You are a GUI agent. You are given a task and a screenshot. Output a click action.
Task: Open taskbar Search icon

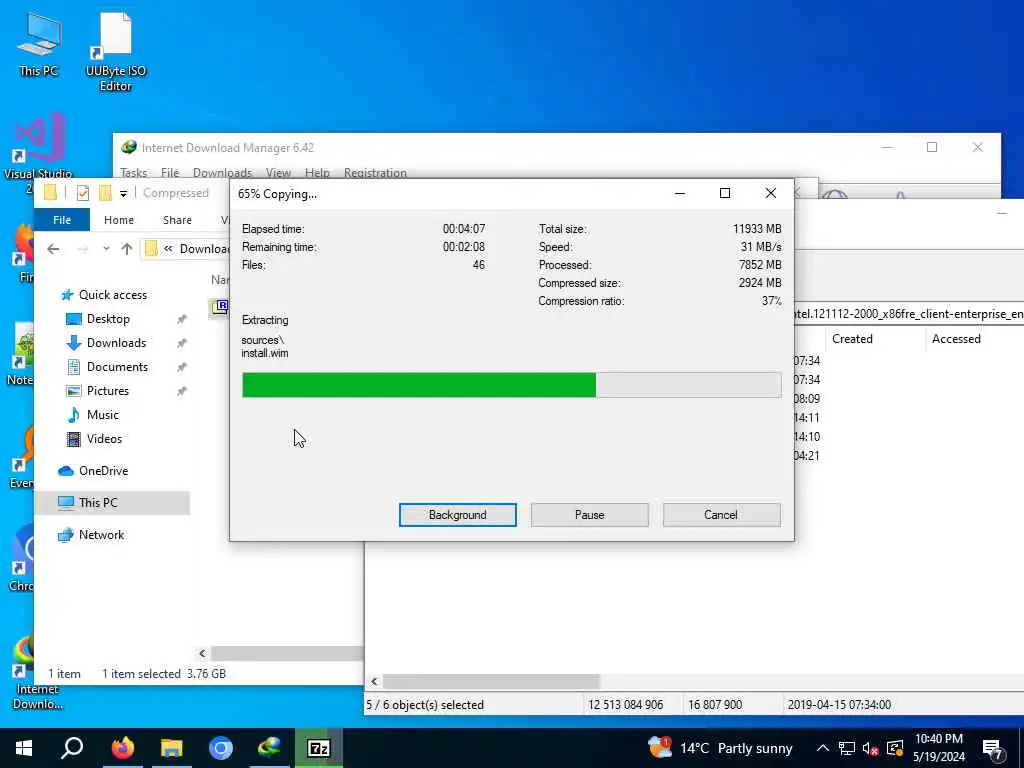pyautogui.click(x=72, y=748)
